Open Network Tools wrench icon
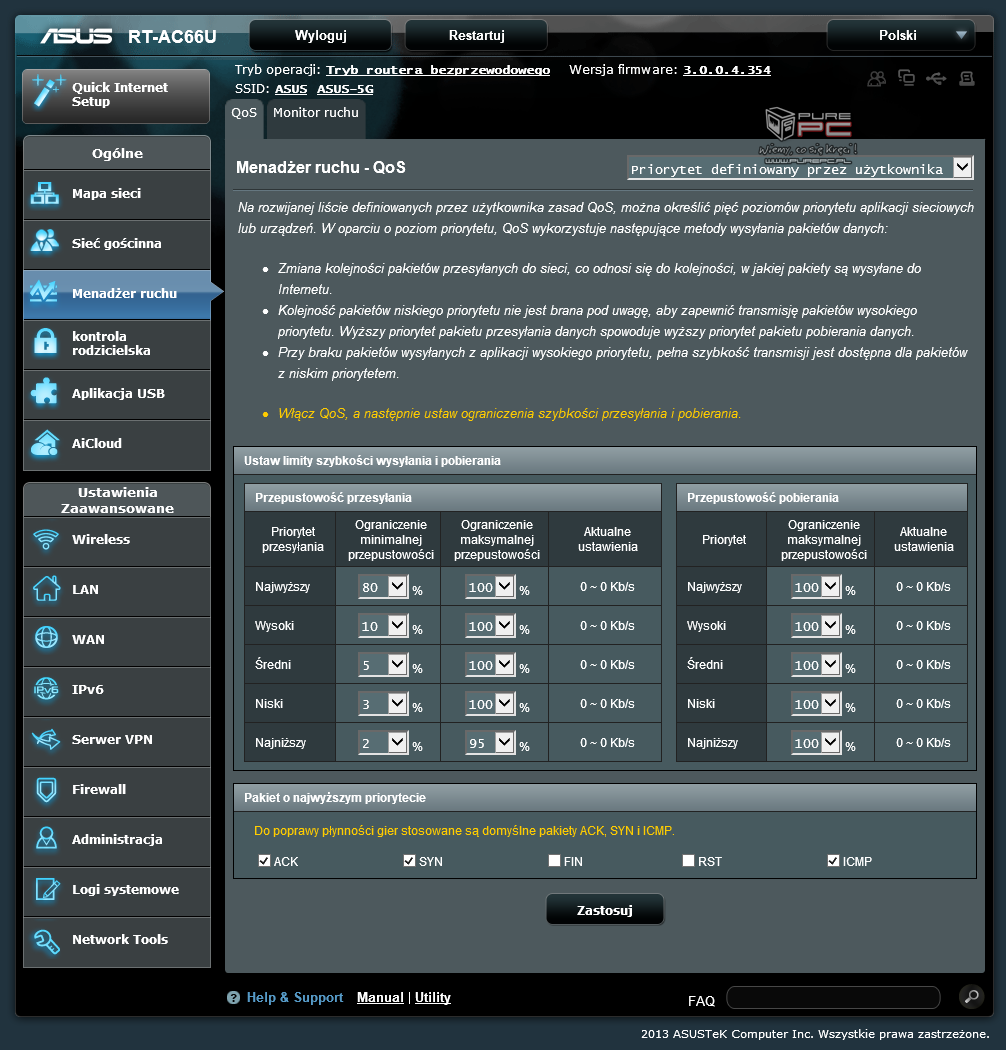 pos(47,940)
